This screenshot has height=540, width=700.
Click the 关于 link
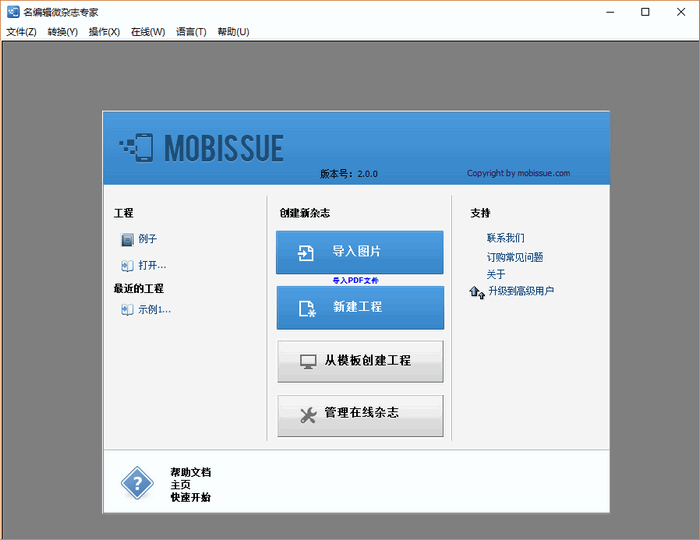[496, 274]
